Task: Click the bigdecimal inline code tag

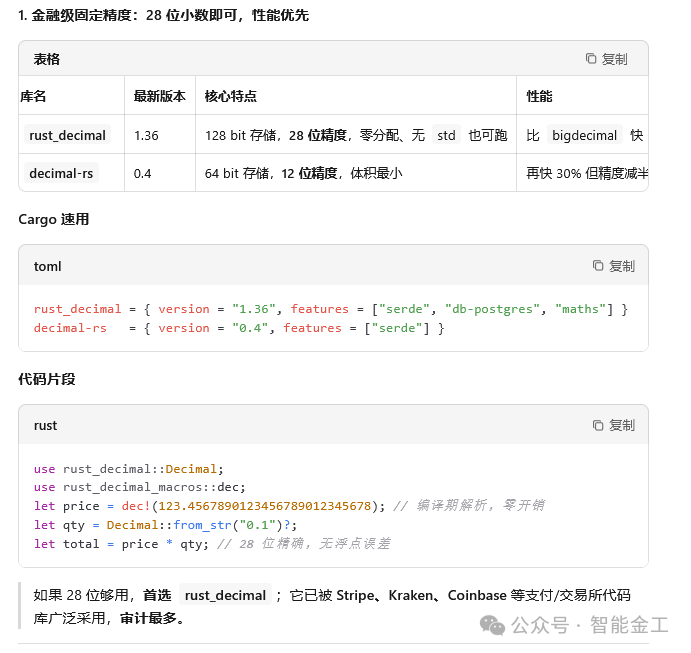Action: point(584,135)
